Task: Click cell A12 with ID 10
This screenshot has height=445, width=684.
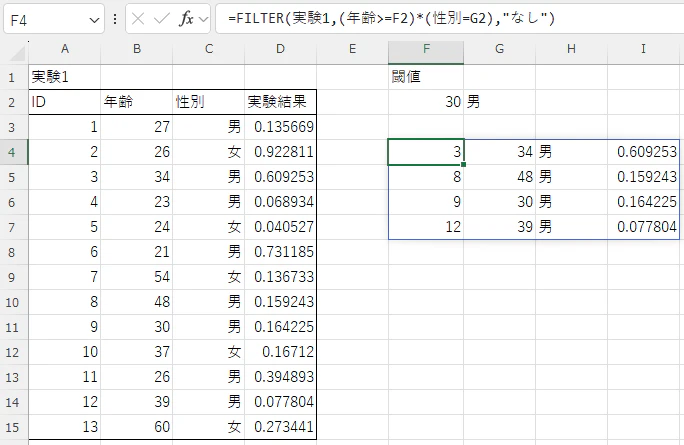Action: (65, 352)
